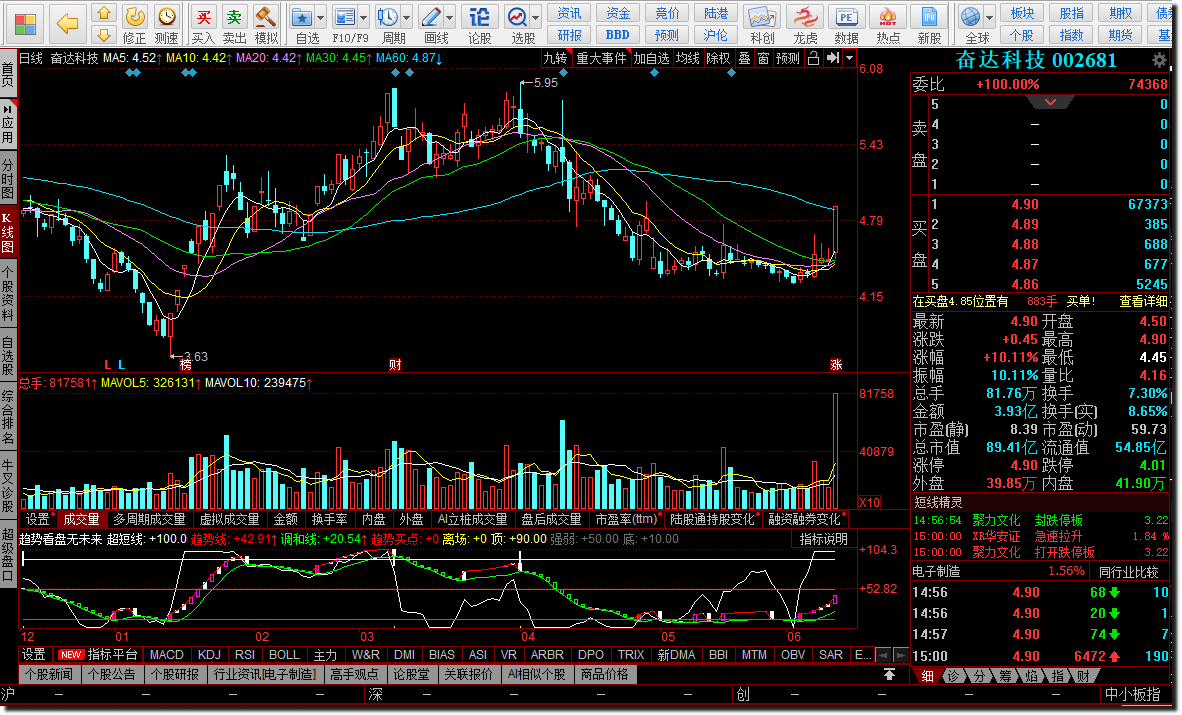This screenshot has width=1182, height=715.
Task: Click the 周期 period clock icon
Action: [387, 16]
